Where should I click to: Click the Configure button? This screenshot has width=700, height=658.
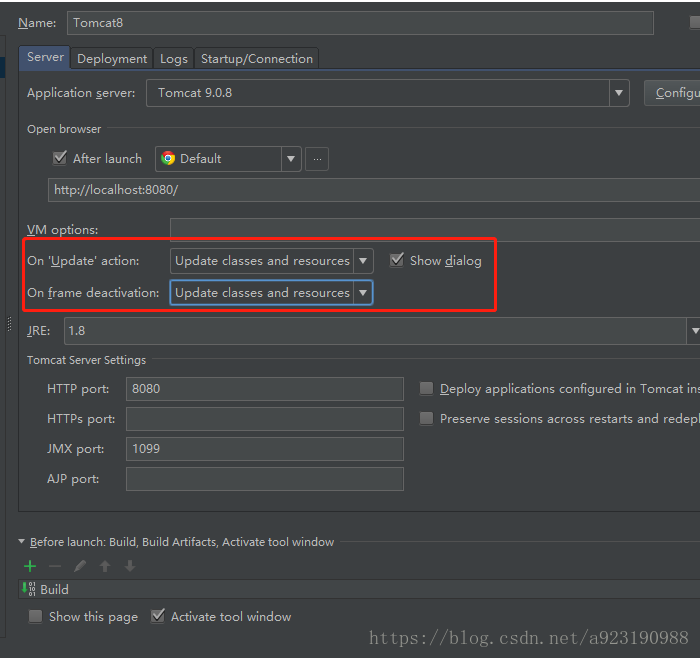pyautogui.click(x=672, y=93)
